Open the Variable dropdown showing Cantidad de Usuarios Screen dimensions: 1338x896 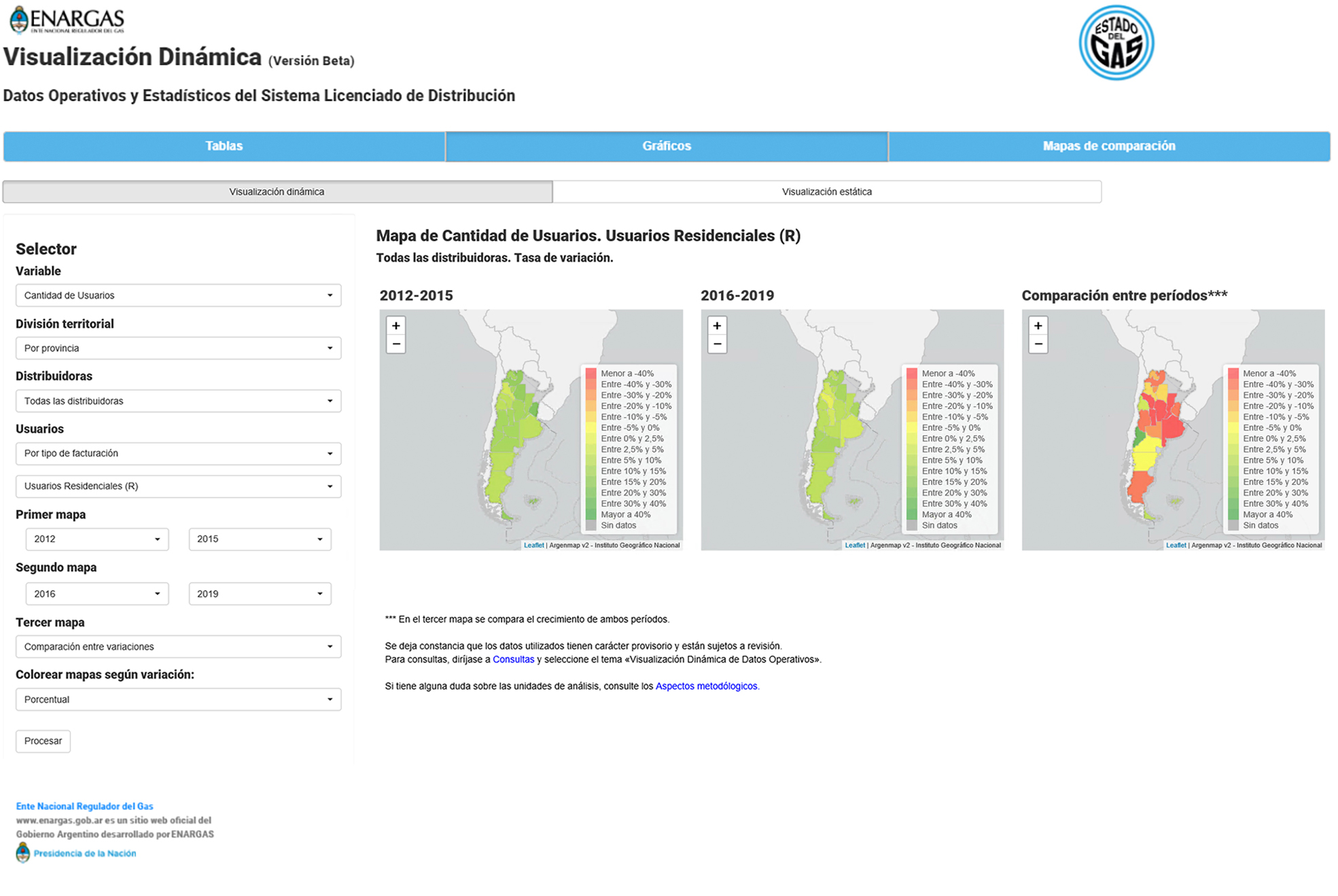pyautogui.click(x=178, y=295)
